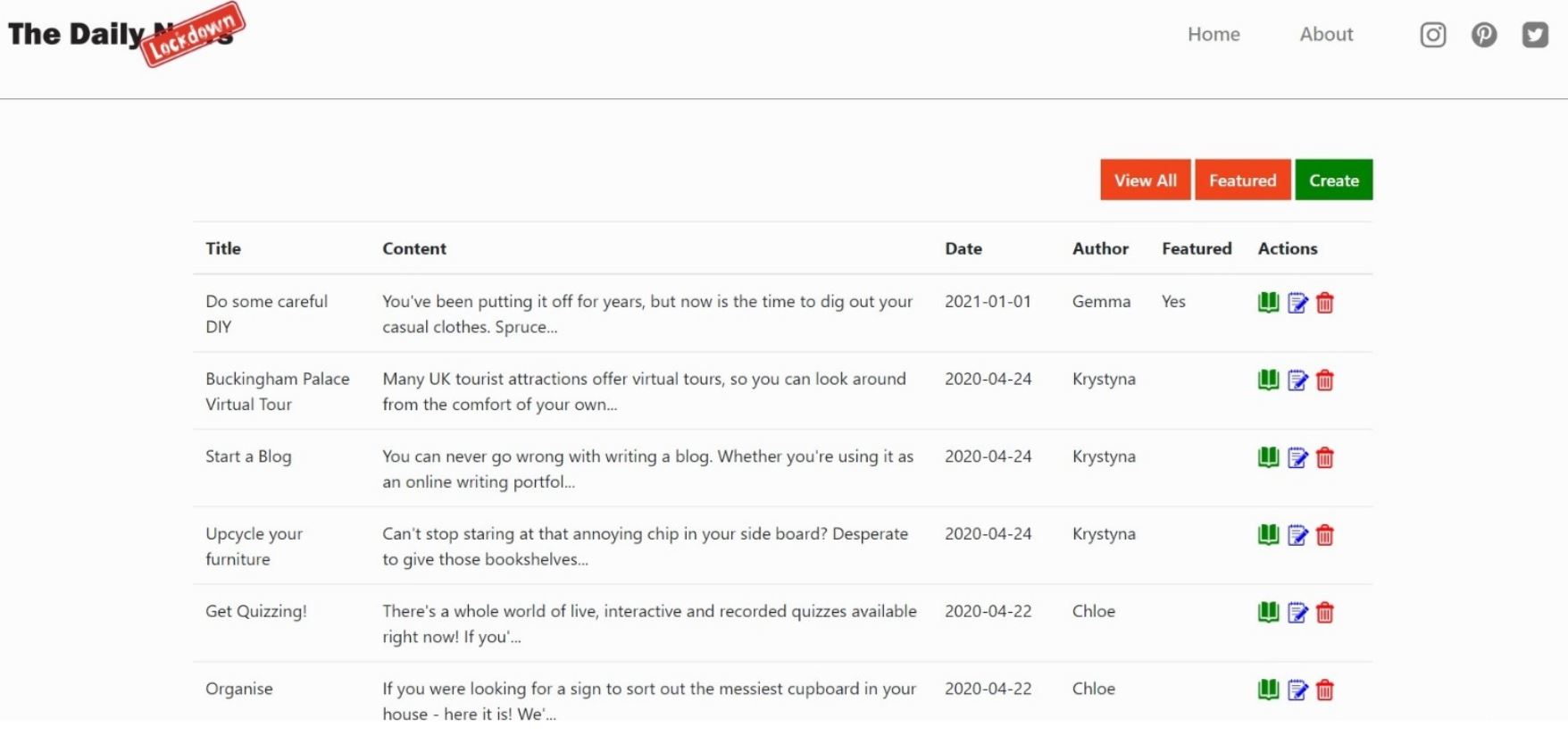
Task: Delete the 'Do some careful DIY' post
Action: 1325,303
